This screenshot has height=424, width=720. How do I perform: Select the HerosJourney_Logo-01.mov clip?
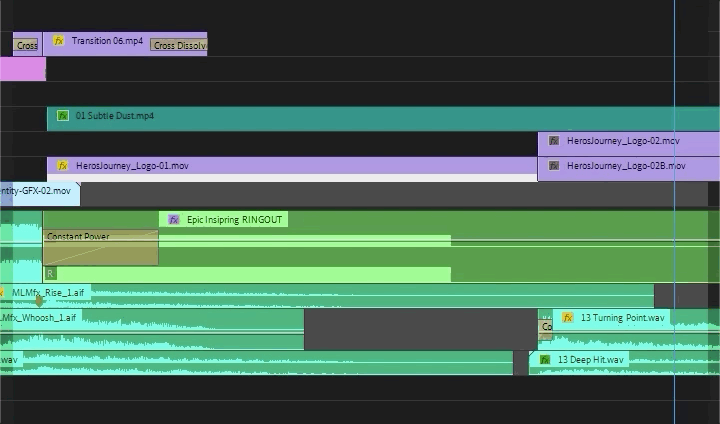pos(292,169)
